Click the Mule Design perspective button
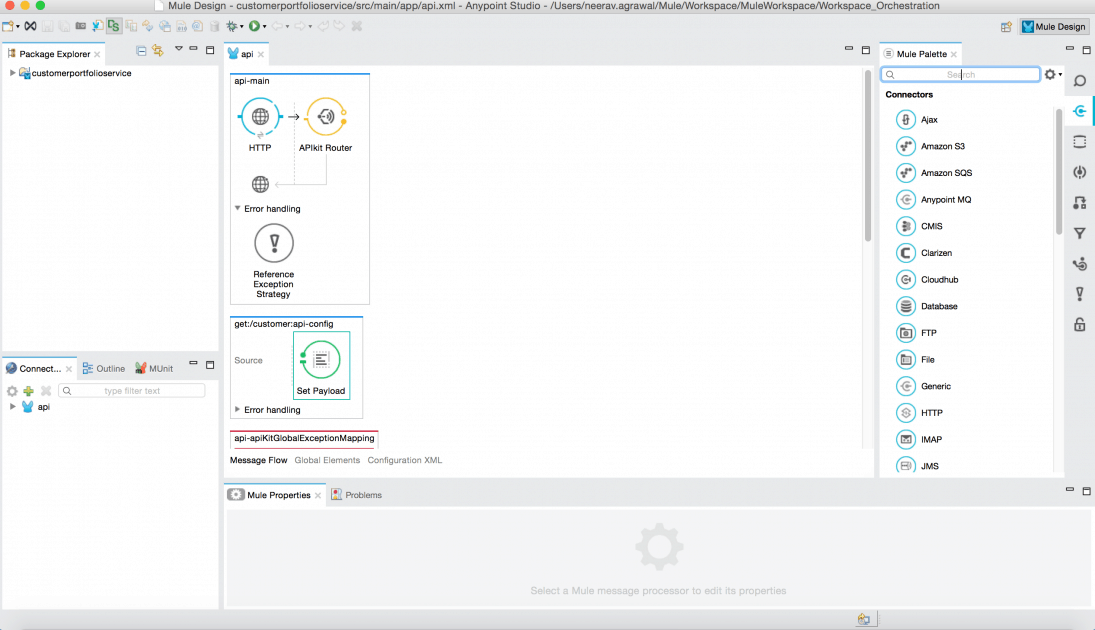The width and height of the screenshot is (1095, 630). point(1052,27)
